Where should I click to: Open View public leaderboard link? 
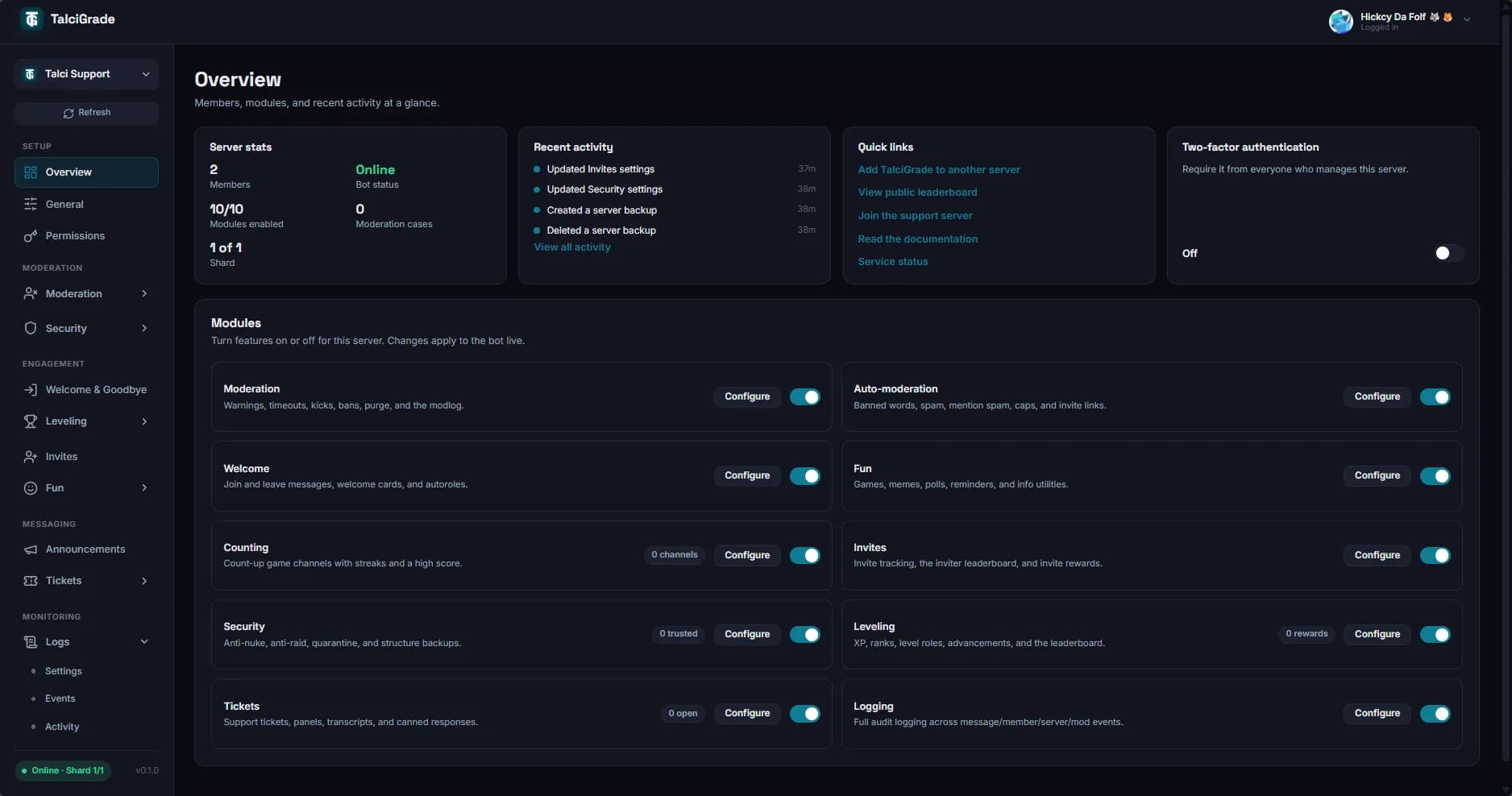point(917,193)
